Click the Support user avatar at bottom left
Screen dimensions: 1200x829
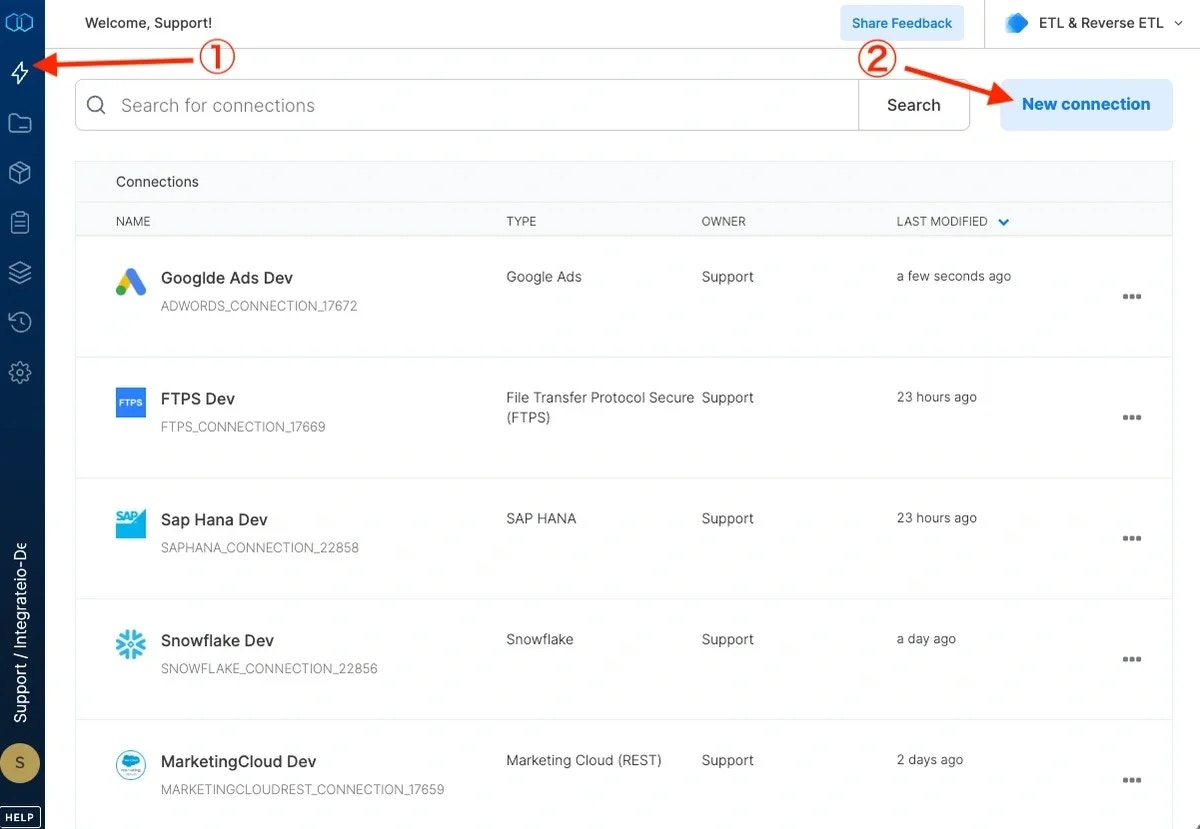(21, 762)
